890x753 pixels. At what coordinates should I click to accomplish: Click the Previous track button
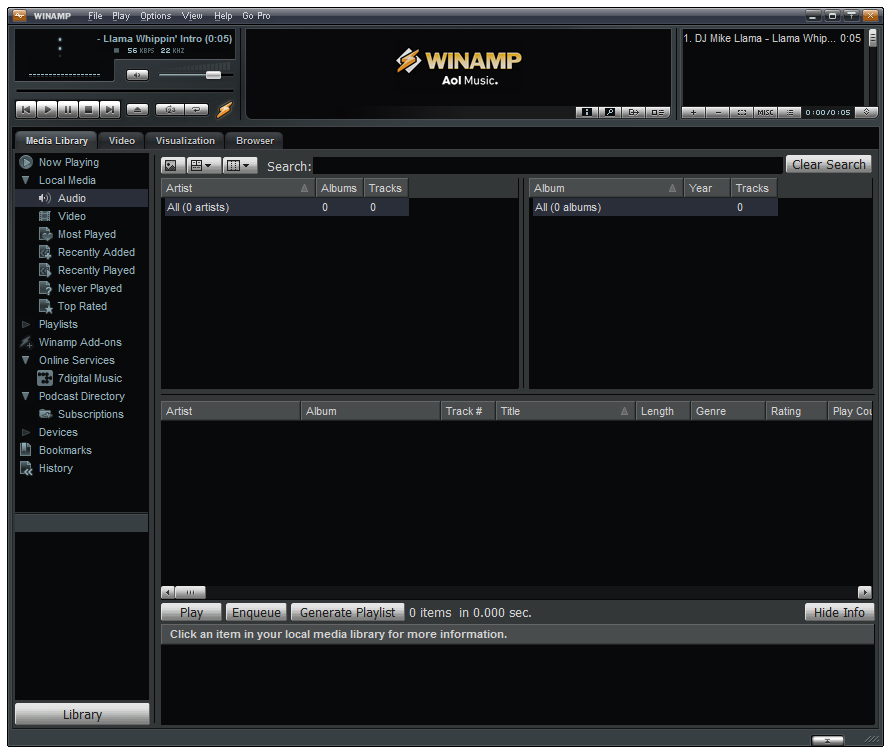(26, 110)
